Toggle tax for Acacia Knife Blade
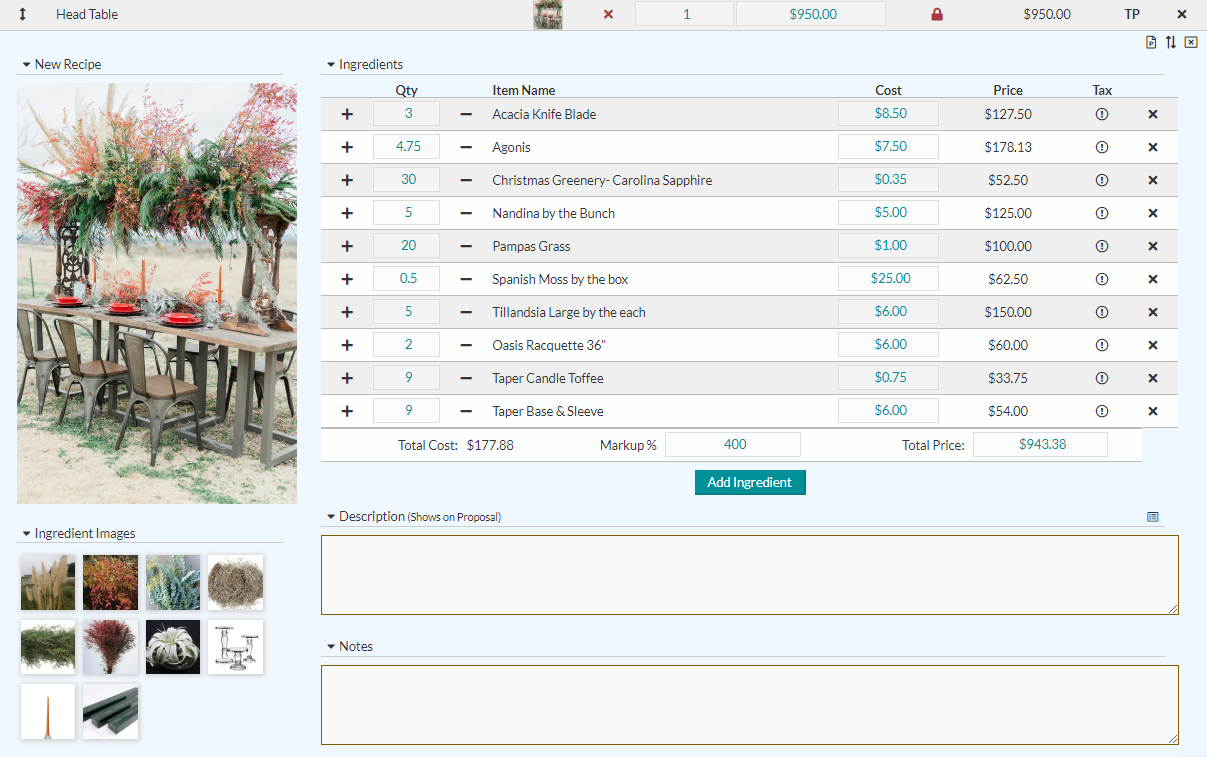Viewport: 1207px width, 757px height. [x=1102, y=114]
